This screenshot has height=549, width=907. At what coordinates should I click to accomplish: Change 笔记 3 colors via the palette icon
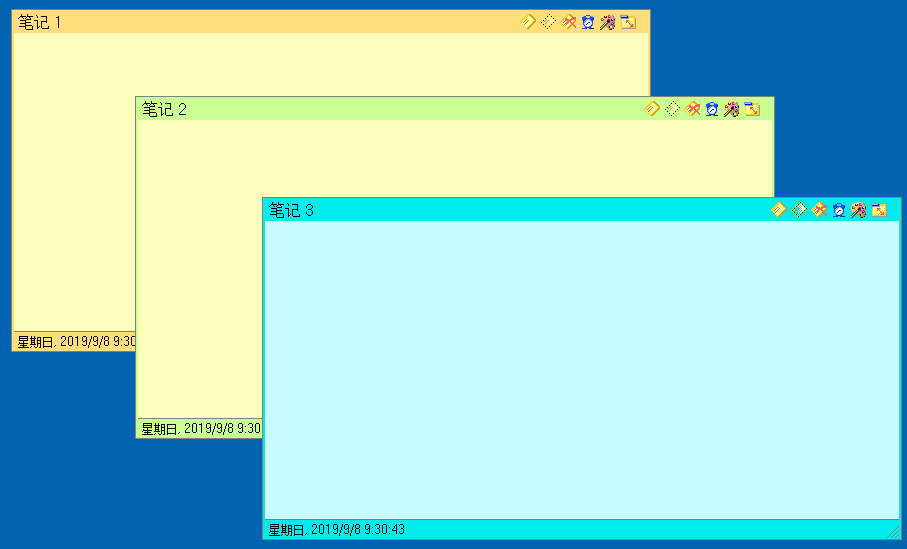pyautogui.click(x=858, y=210)
